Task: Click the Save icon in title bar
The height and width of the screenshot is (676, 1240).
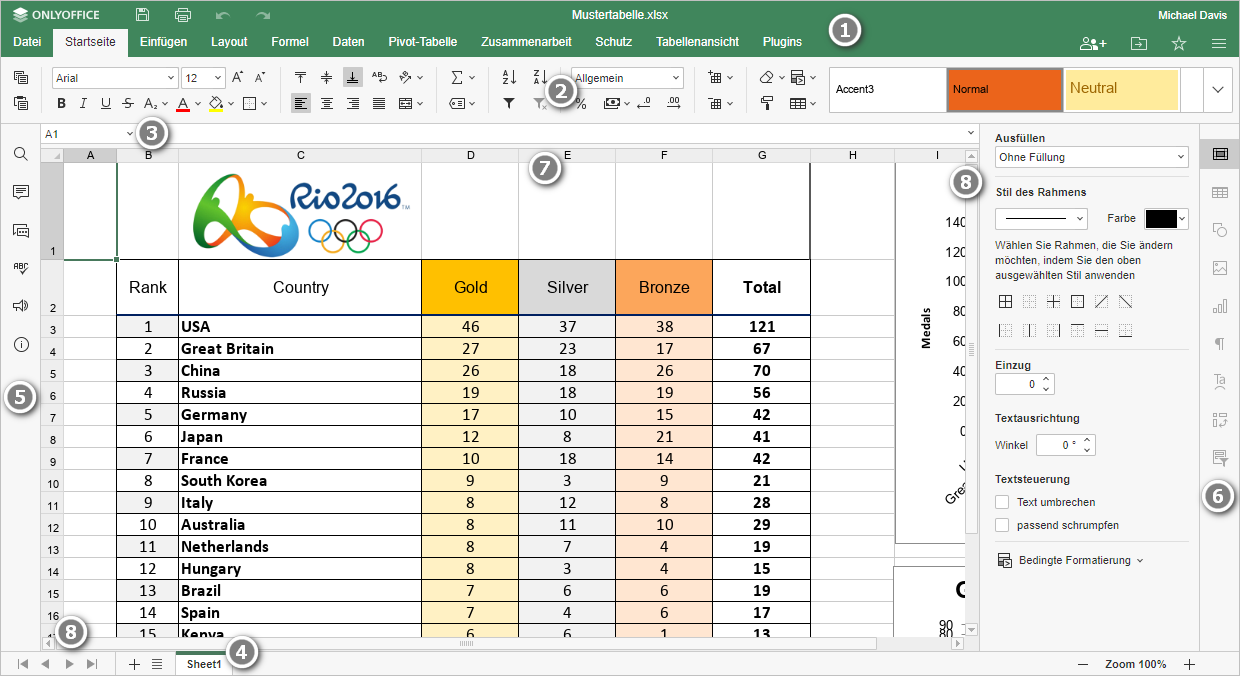Action: (x=143, y=15)
